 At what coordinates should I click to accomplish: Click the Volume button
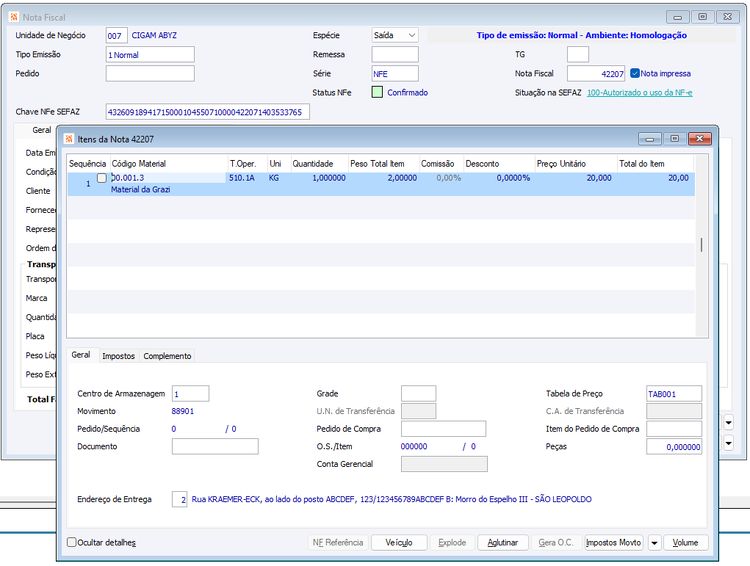coord(685,543)
